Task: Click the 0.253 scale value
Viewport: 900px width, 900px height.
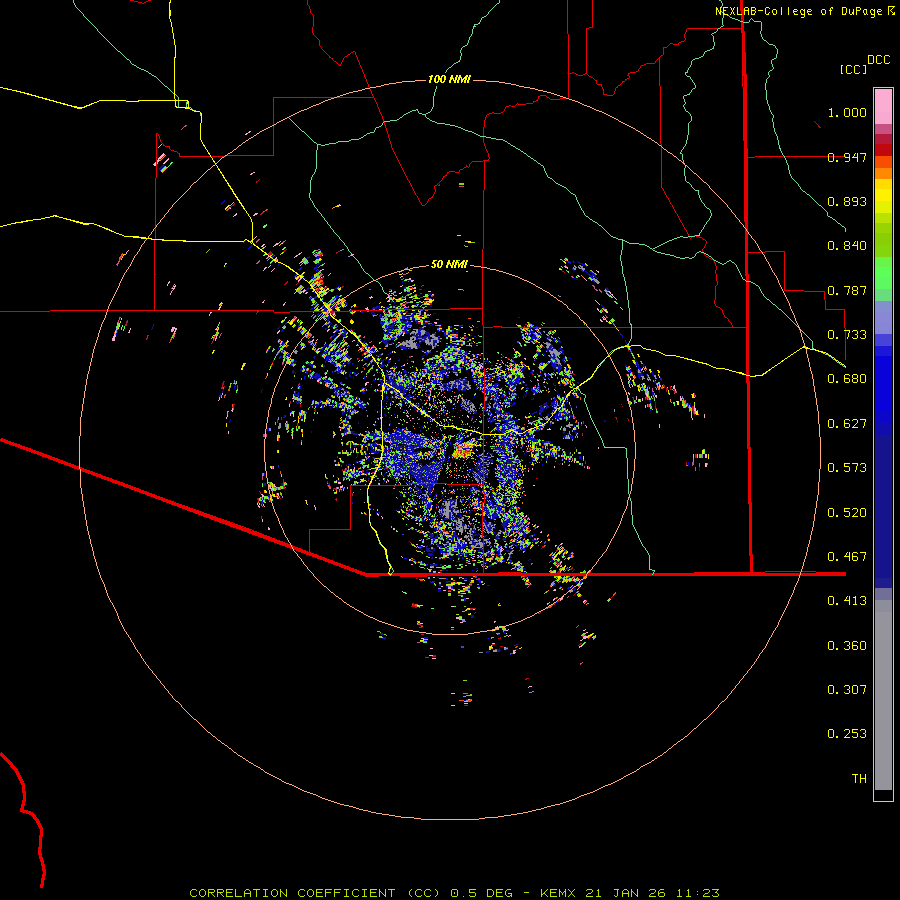Action: pyautogui.click(x=847, y=734)
